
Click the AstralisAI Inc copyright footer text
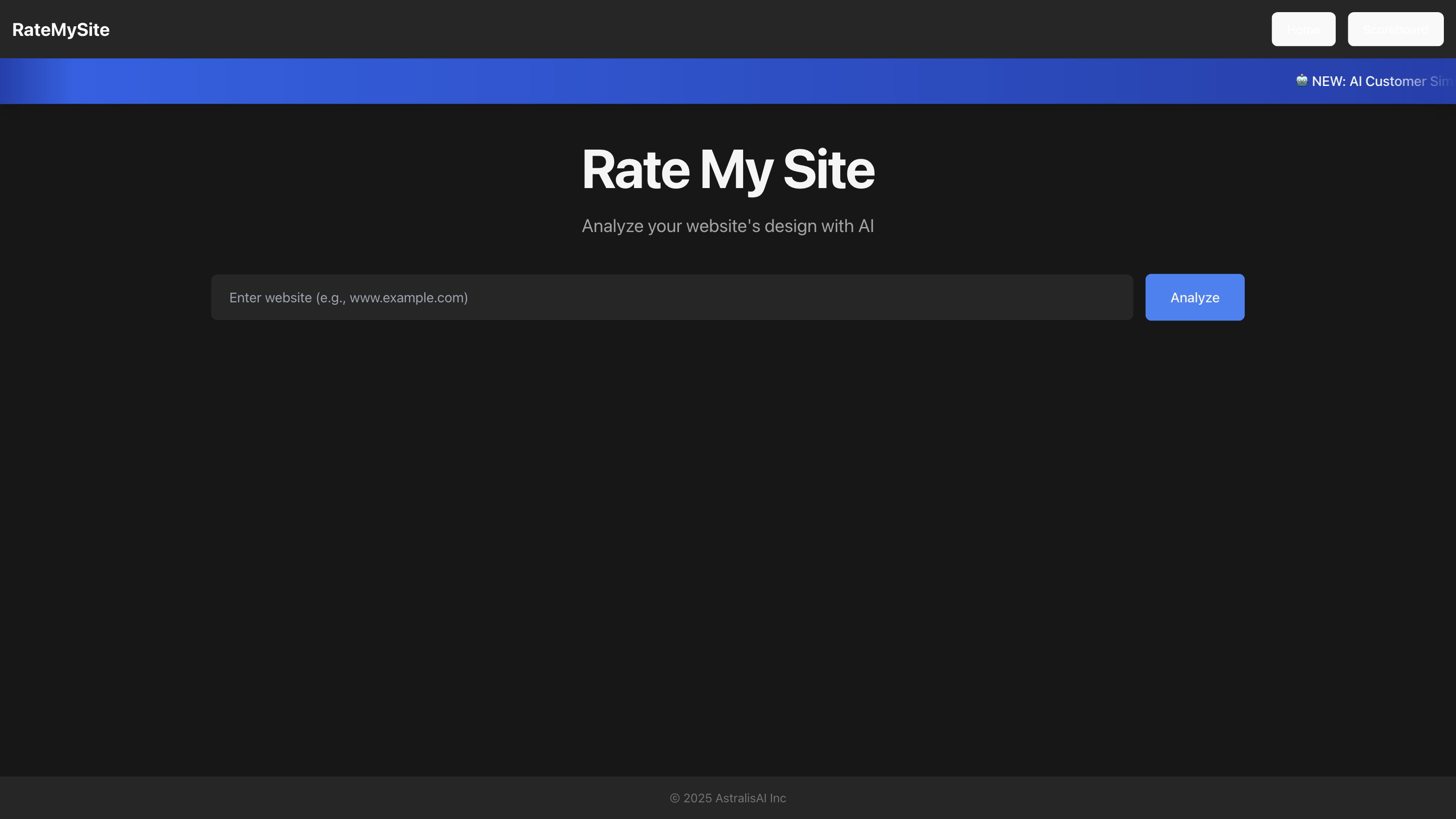(x=728, y=798)
